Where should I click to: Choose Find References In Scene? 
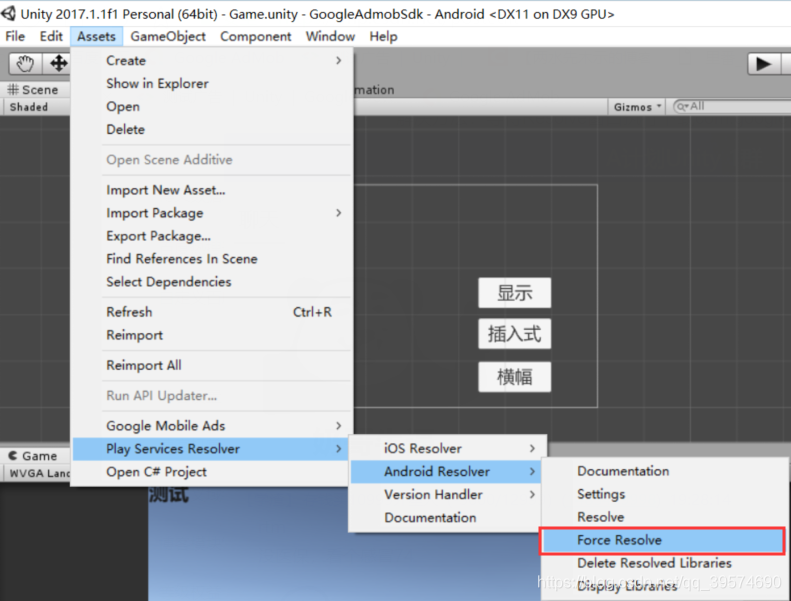[x=212, y=258]
